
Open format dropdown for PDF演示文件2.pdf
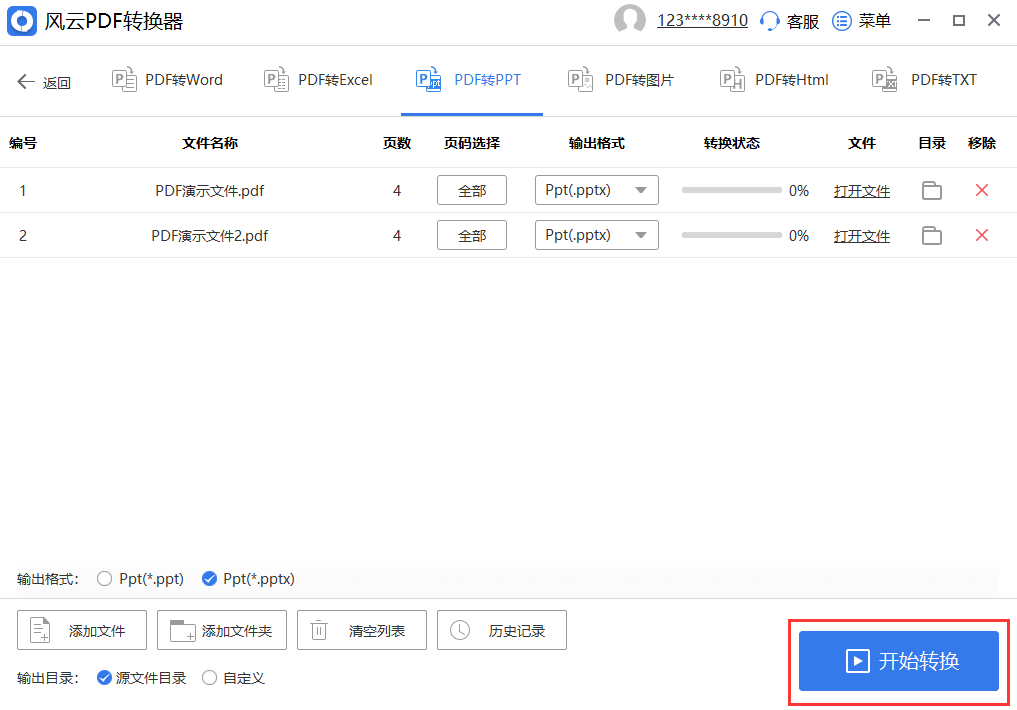click(597, 235)
